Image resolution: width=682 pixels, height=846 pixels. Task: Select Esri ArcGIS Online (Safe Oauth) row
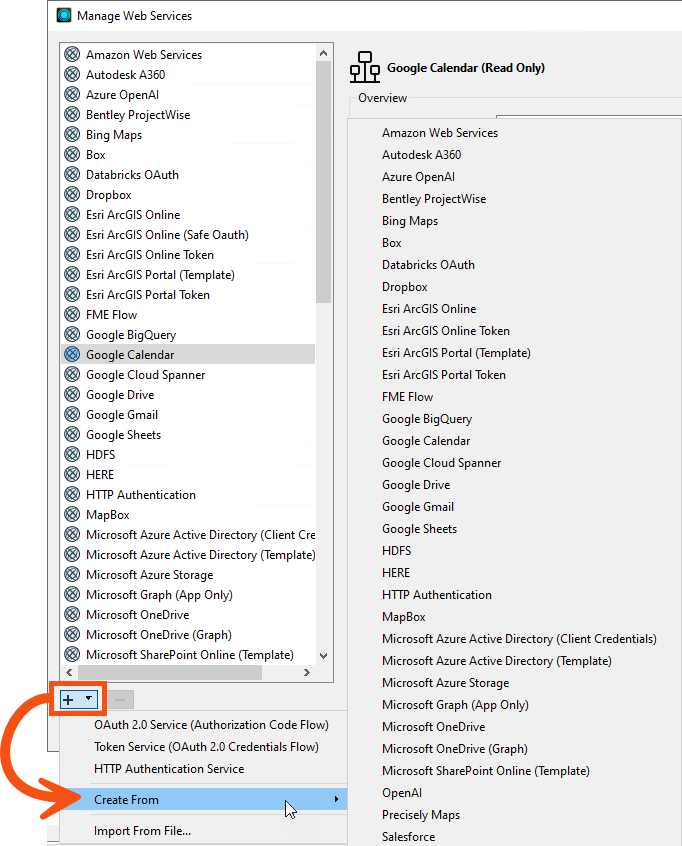point(188,234)
